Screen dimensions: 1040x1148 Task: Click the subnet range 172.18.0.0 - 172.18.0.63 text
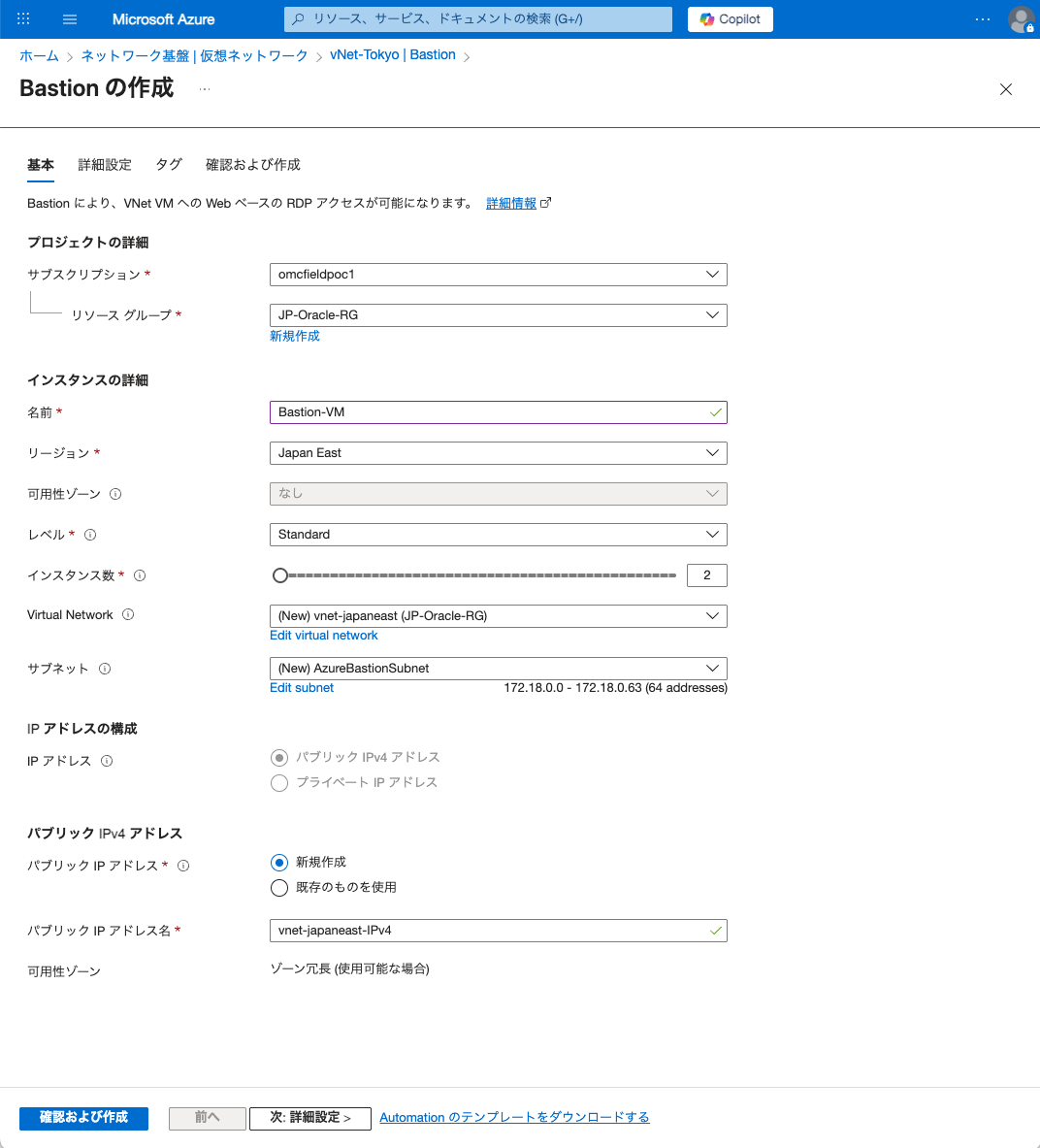tap(615, 688)
